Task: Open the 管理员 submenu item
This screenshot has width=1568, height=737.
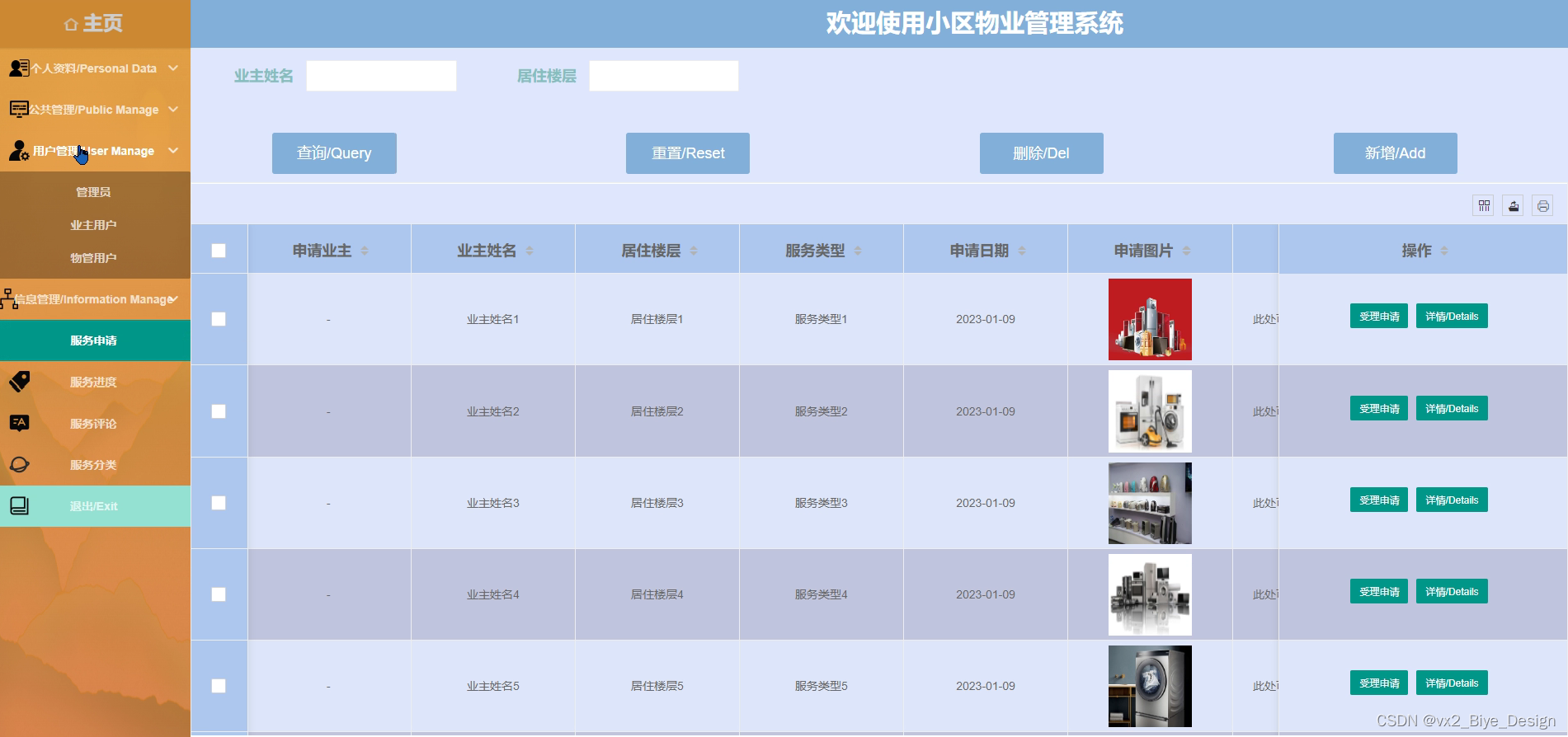Action: point(93,192)
